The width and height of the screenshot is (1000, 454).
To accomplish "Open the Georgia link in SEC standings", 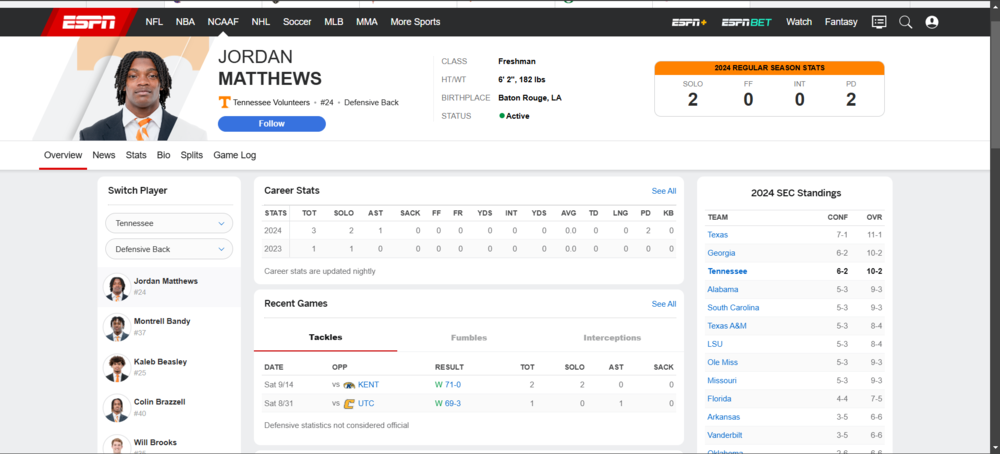I will click(x=721, y=253).
